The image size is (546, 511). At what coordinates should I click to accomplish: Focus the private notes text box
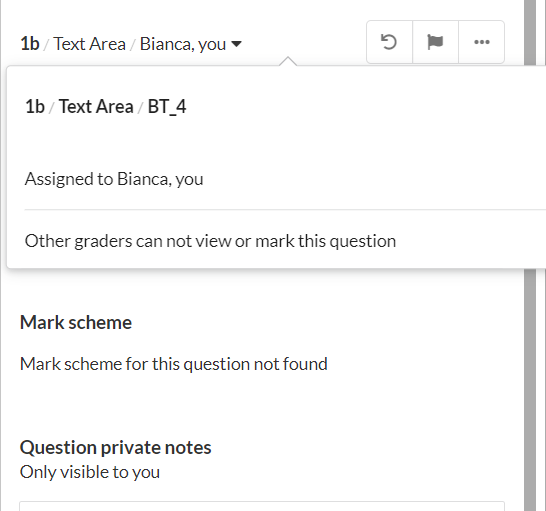pos(262,506)
